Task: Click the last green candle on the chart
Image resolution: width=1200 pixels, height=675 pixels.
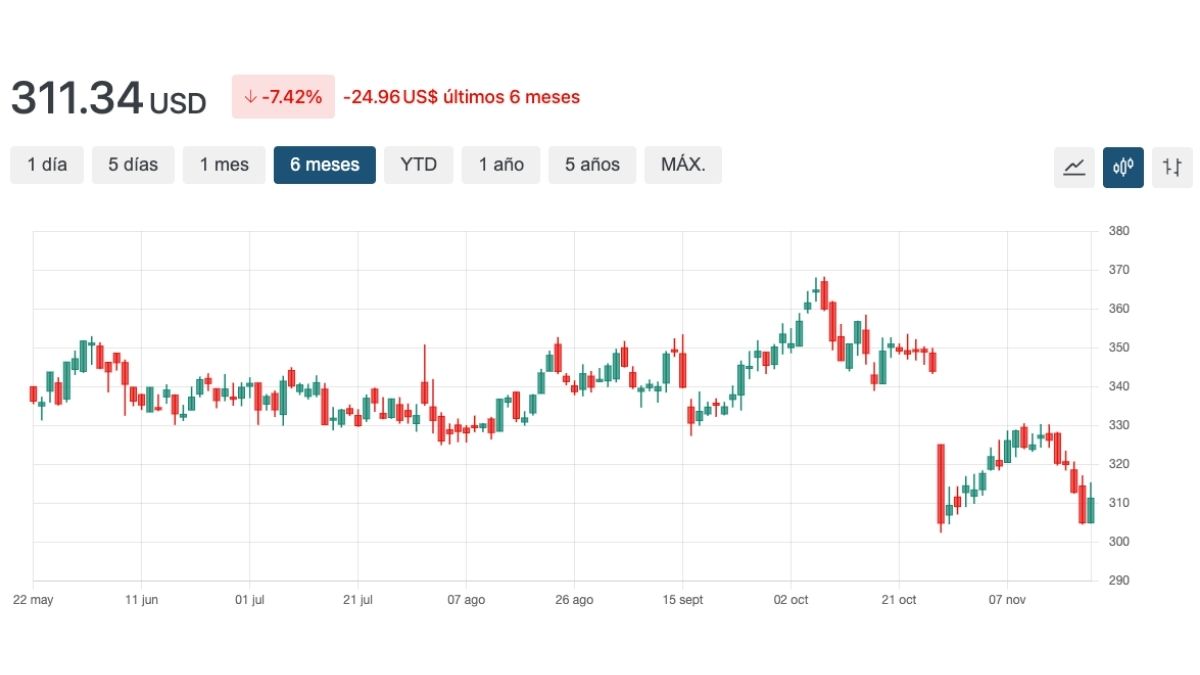Action: [x=1090, y=510]
